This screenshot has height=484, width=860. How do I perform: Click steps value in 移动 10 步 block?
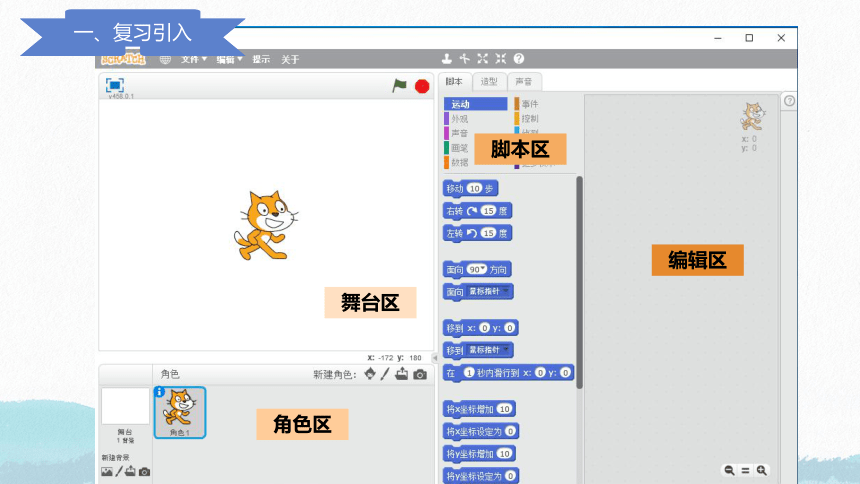(474, 189)
